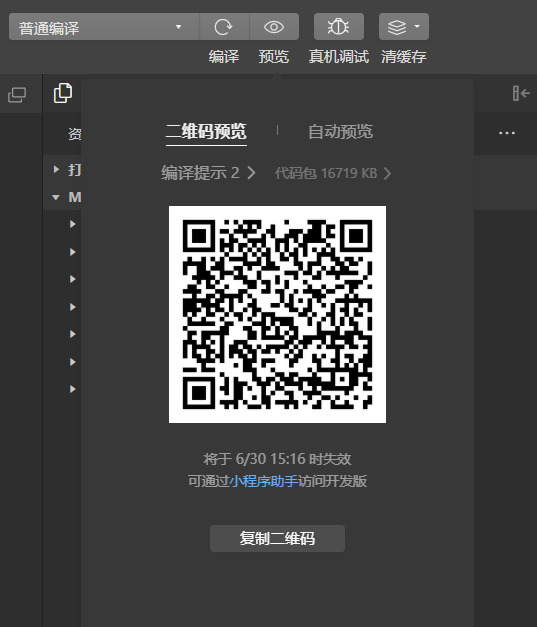Click the clear cache layers icon

click(397, 27)
